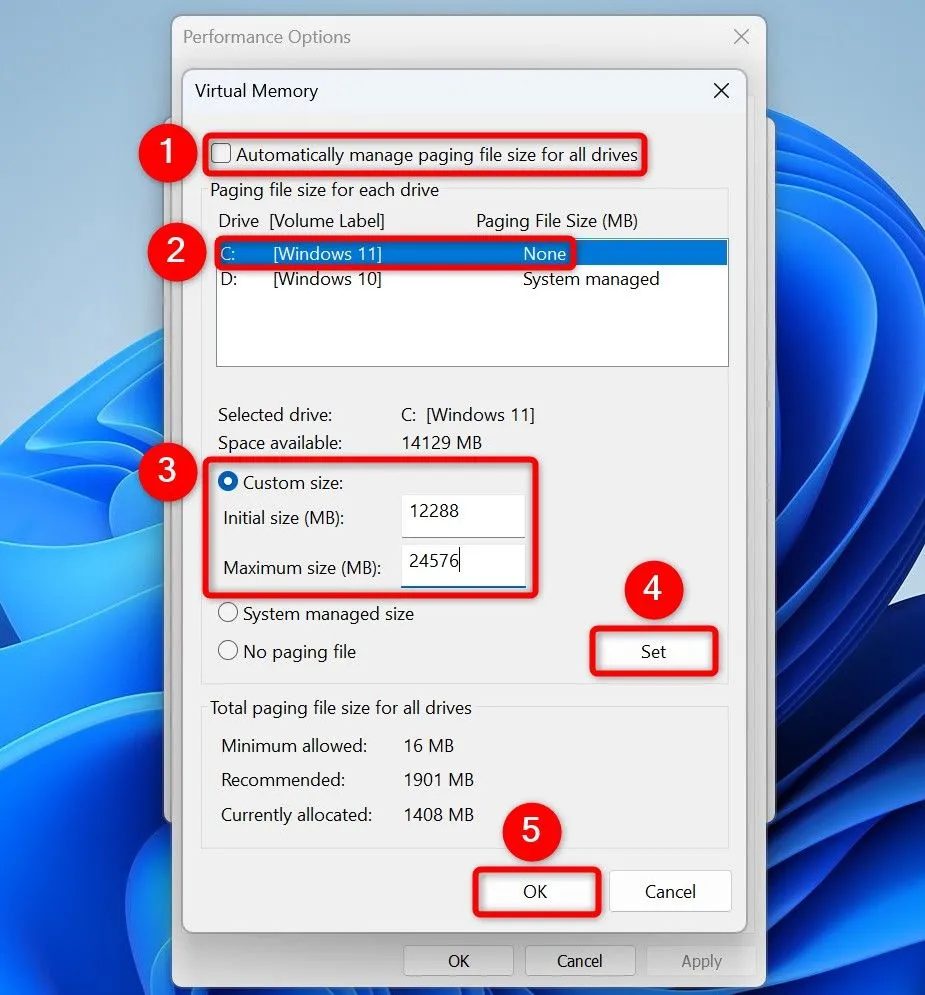The height and width of the screenshot is (995, 925).
Task: Confirm with OK in Virtual Memory dialog
Action: [535, 891]
